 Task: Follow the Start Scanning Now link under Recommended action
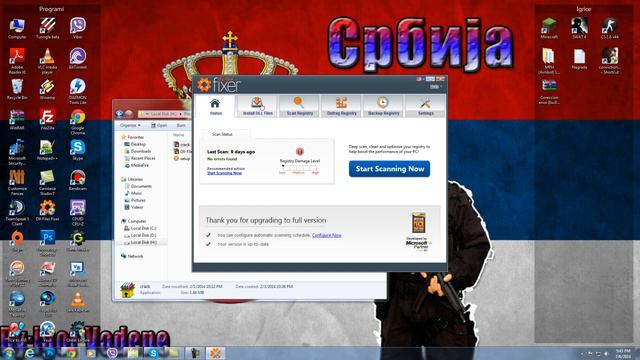tap(224, 173)
